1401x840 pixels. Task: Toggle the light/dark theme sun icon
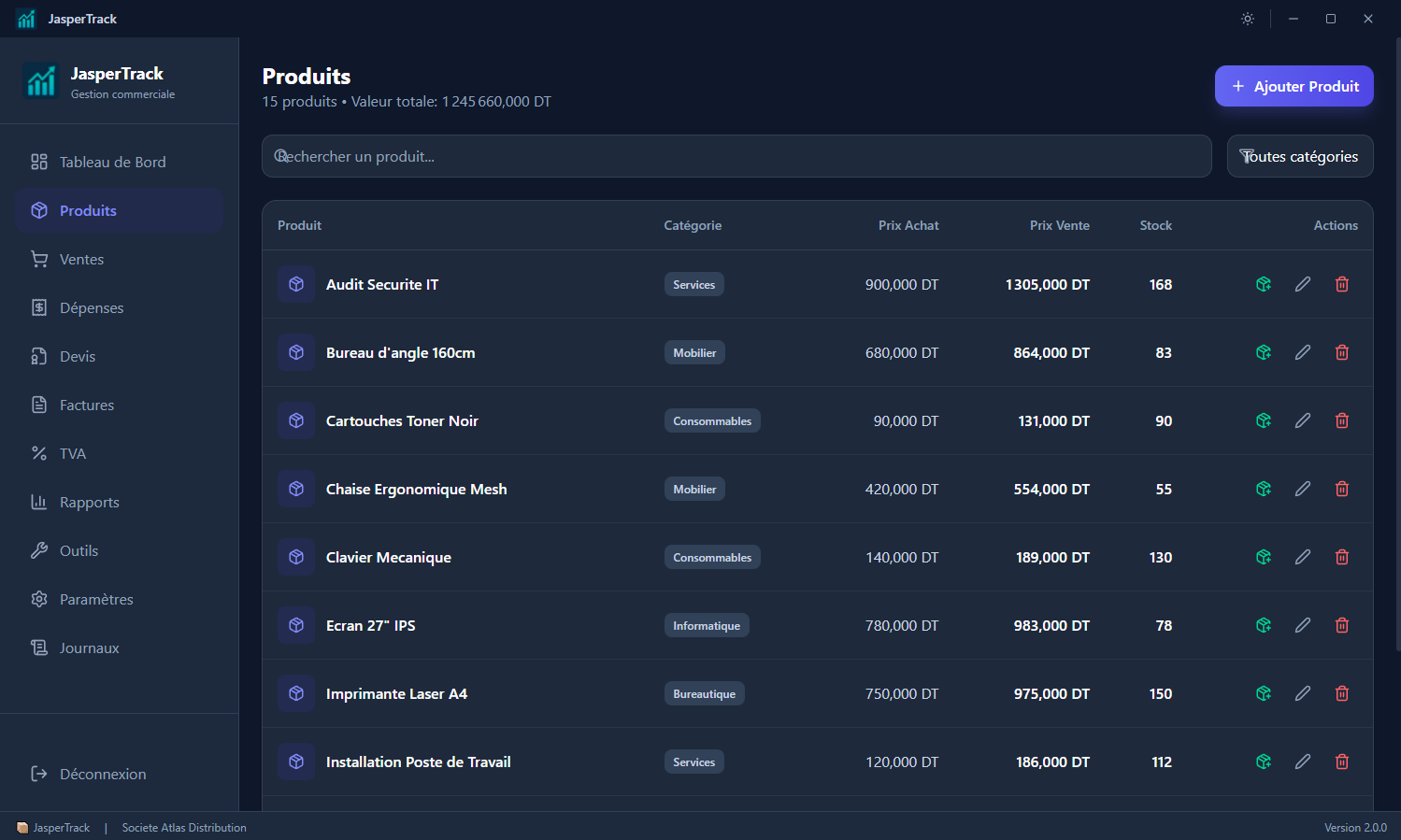[1248, 19]
